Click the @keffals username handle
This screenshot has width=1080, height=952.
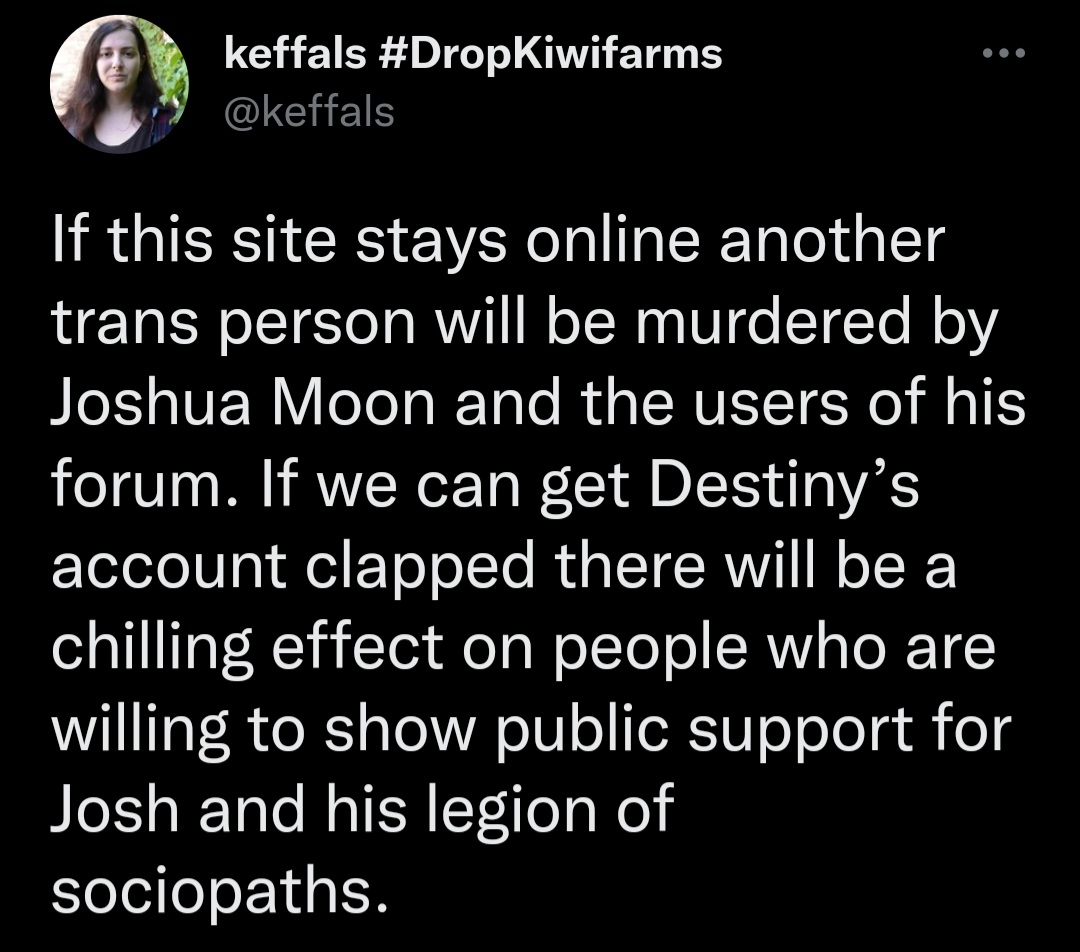(309, 112)
